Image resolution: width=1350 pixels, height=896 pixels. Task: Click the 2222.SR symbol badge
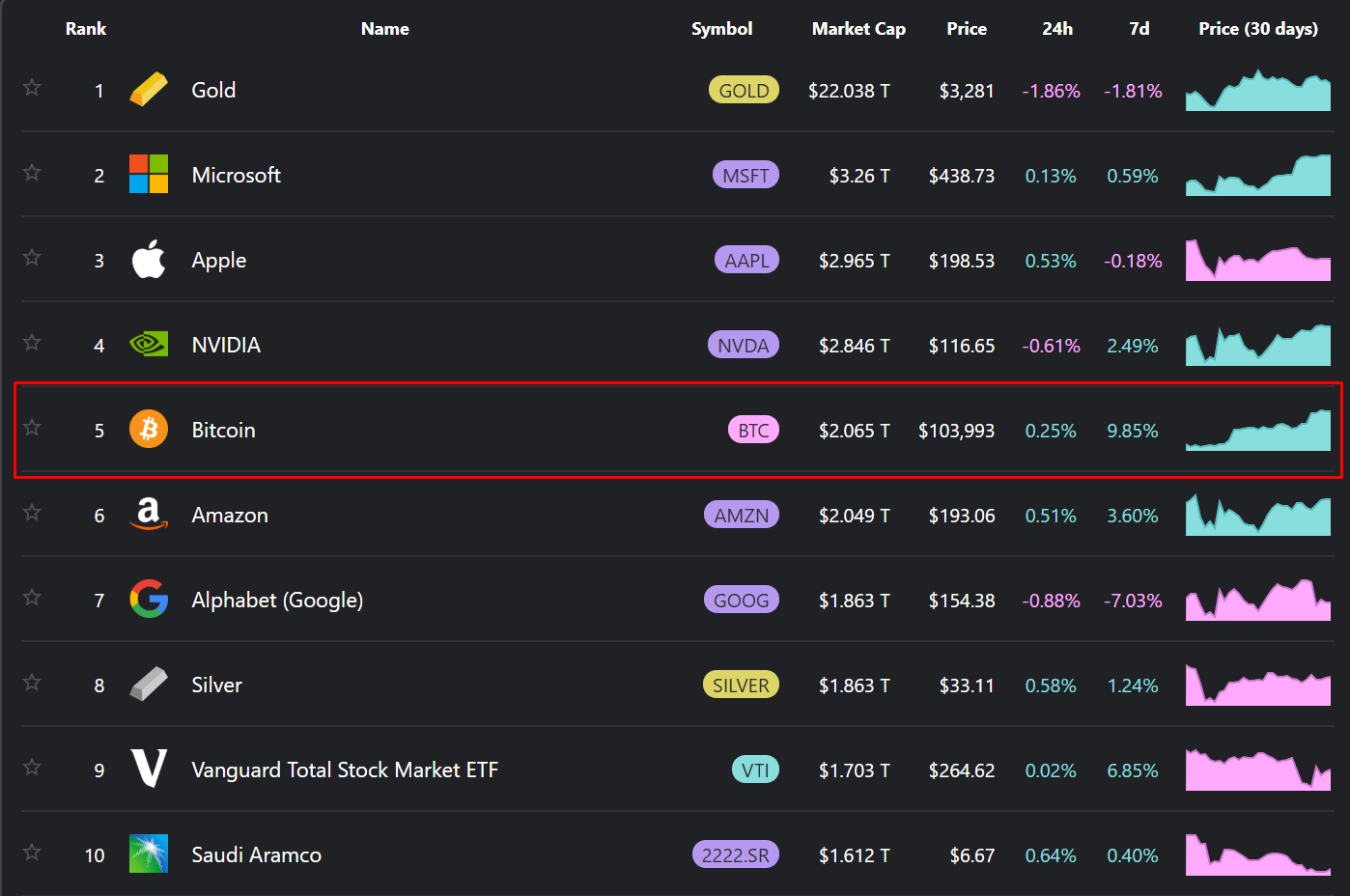(736, 854)
